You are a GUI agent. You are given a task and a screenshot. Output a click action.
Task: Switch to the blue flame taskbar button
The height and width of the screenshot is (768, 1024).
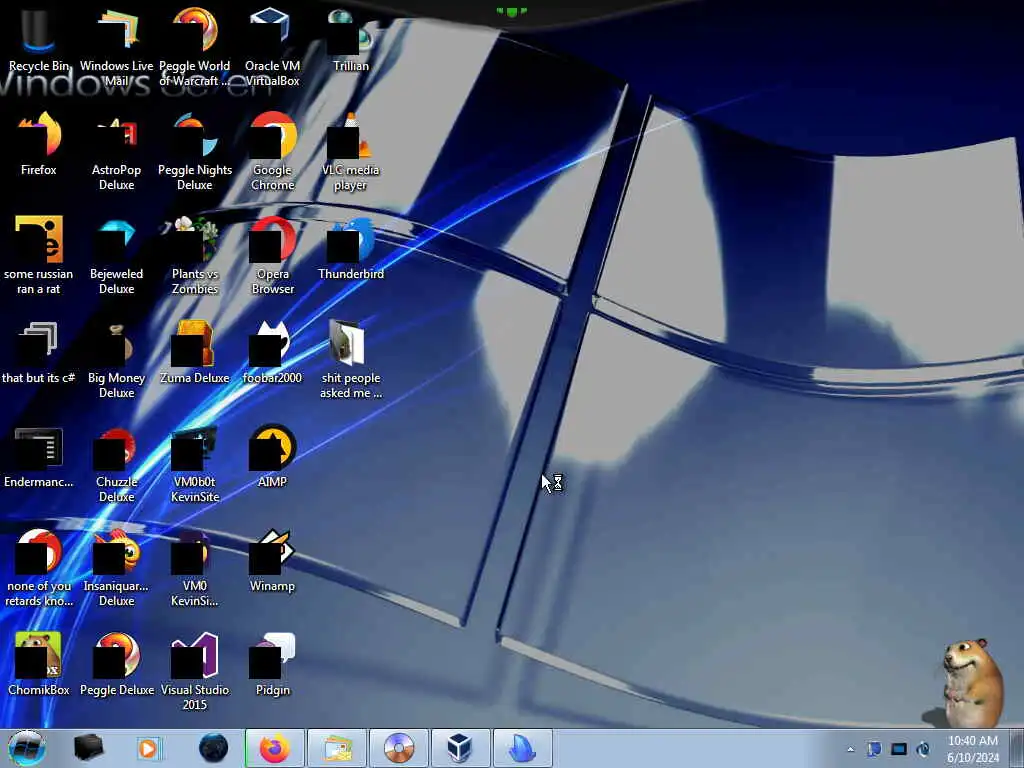522,748
